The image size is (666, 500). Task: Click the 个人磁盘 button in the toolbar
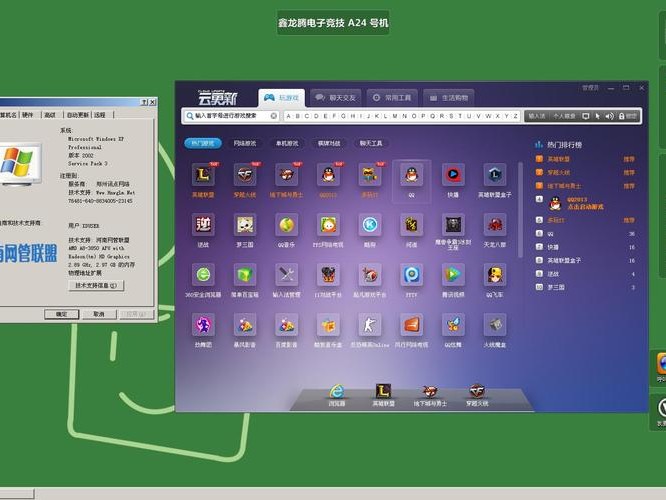point(564,116)
